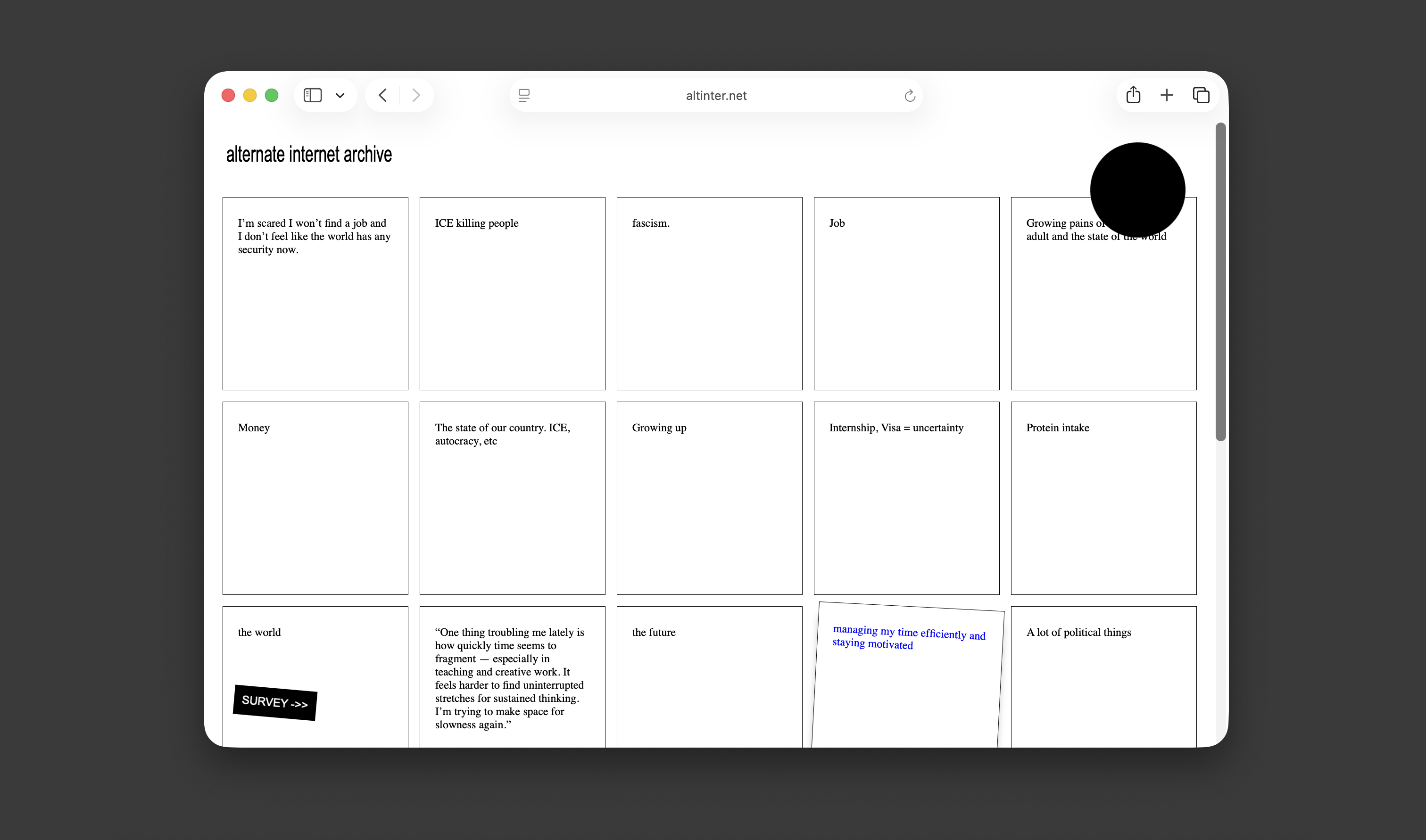Toggle the Safari sidebar

click(313, 95)
